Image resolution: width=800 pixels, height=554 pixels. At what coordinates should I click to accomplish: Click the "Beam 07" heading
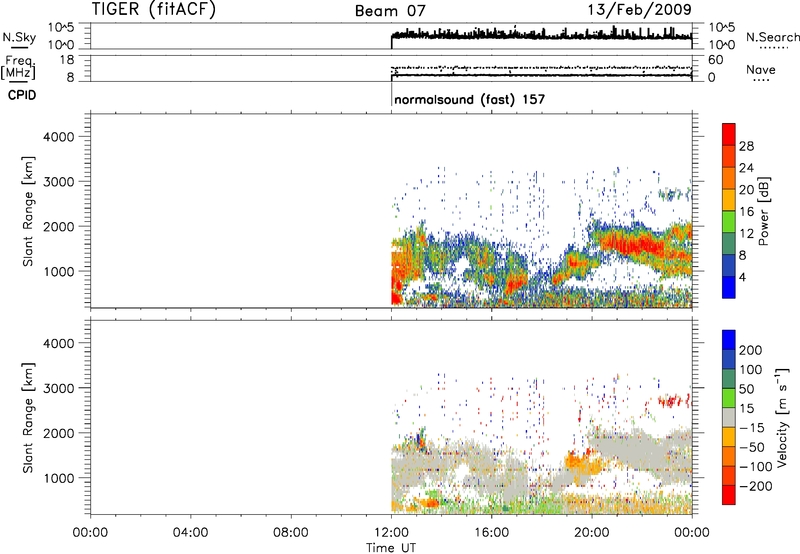pos(390,11)
